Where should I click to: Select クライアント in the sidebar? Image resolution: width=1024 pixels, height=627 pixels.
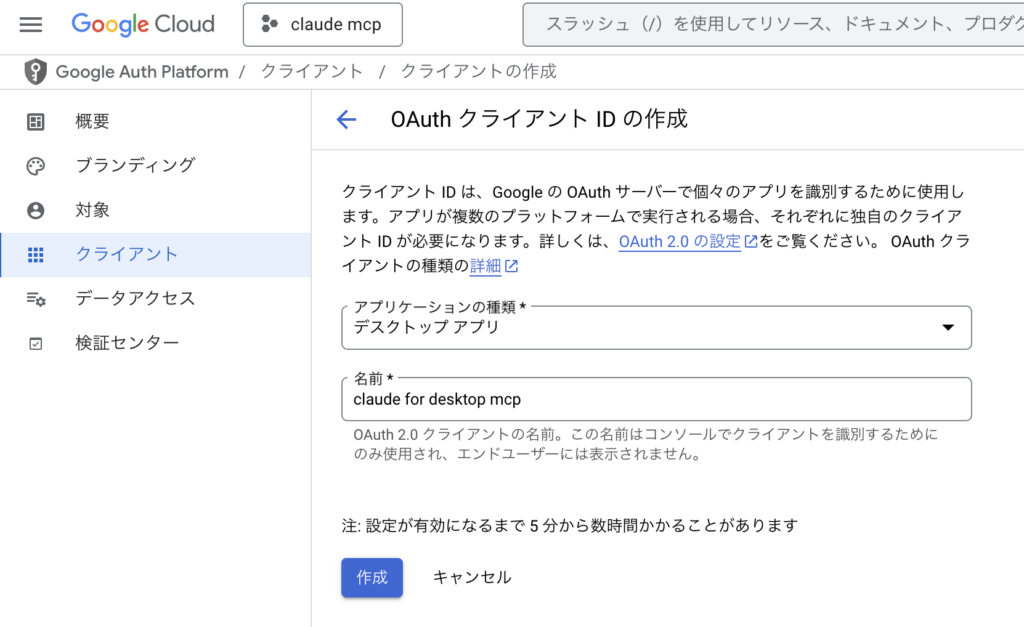127,254
